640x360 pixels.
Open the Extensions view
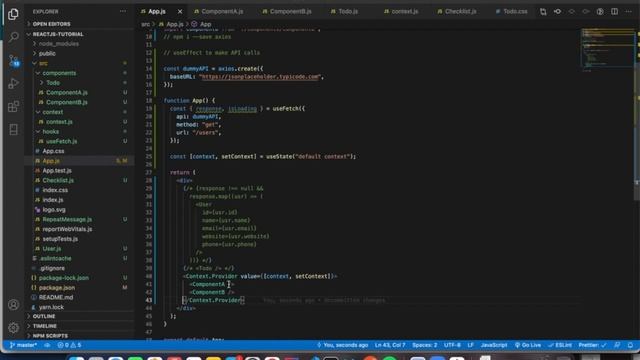[x=13, y=107]
